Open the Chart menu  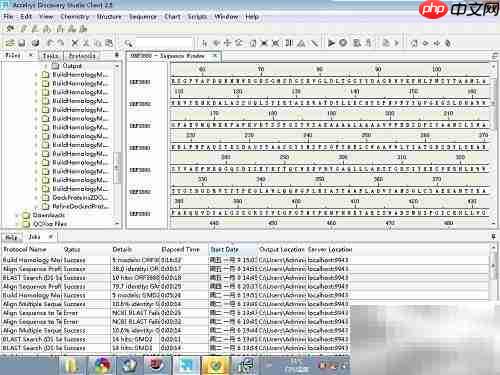172,16
